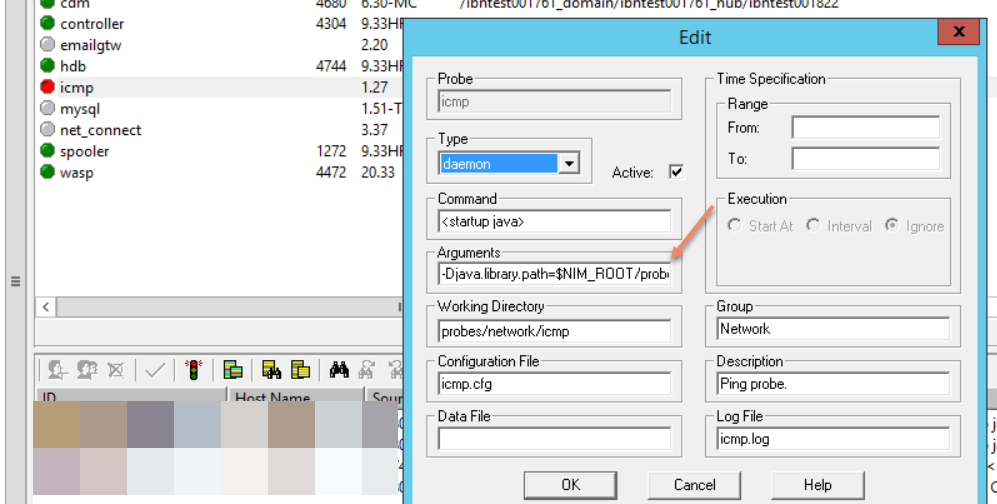Click the Range From input field
Image resolution: width=997 pixels, height=504 pixels.
tap(865, 127)
